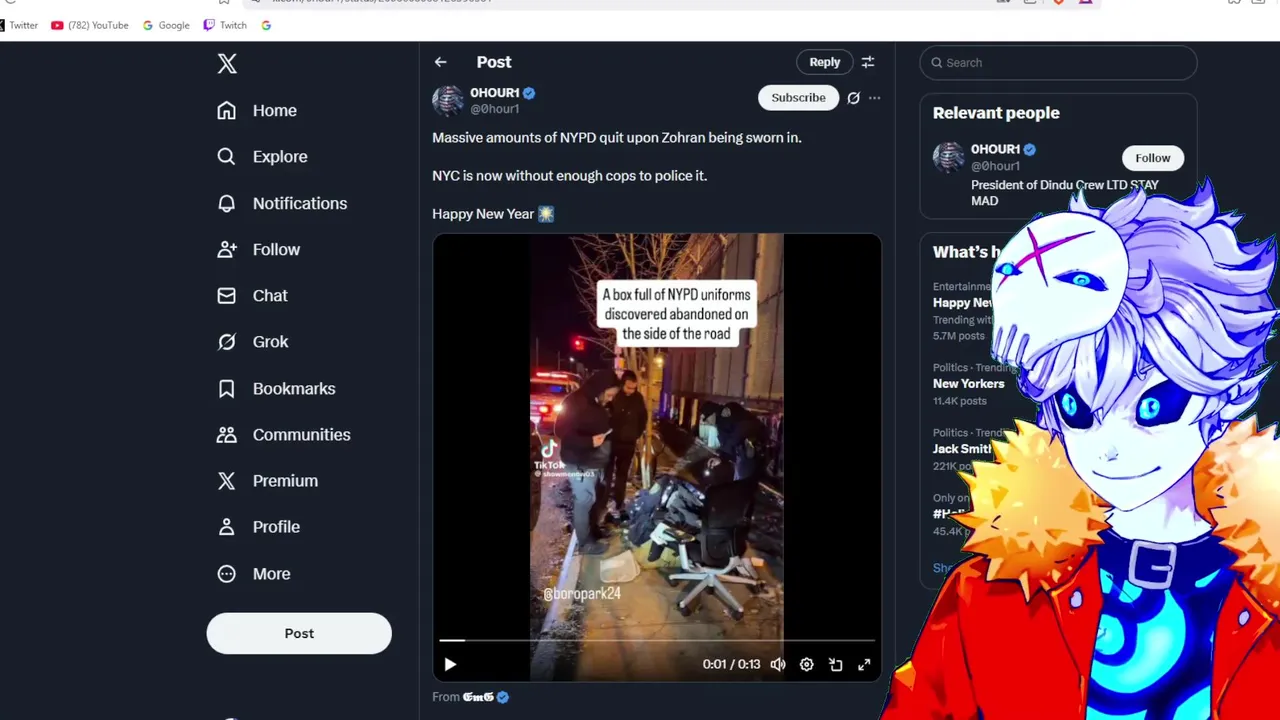Open the Twitter bookmark in bookmarks bar
The width and height of the screenshot is (1280, 720).
[x=19, y=25]
